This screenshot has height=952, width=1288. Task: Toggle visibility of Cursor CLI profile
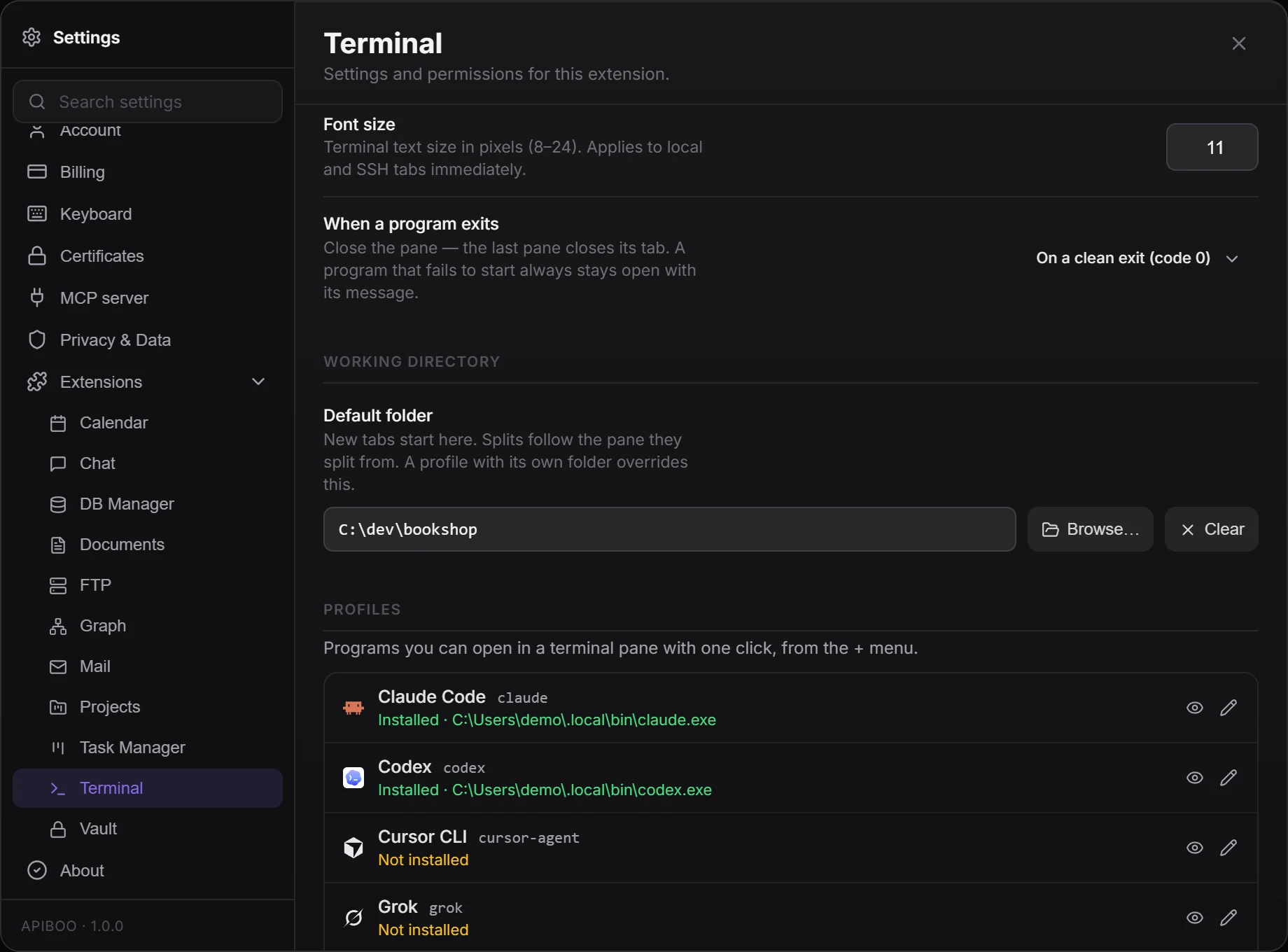click(x=1195, y=848)
